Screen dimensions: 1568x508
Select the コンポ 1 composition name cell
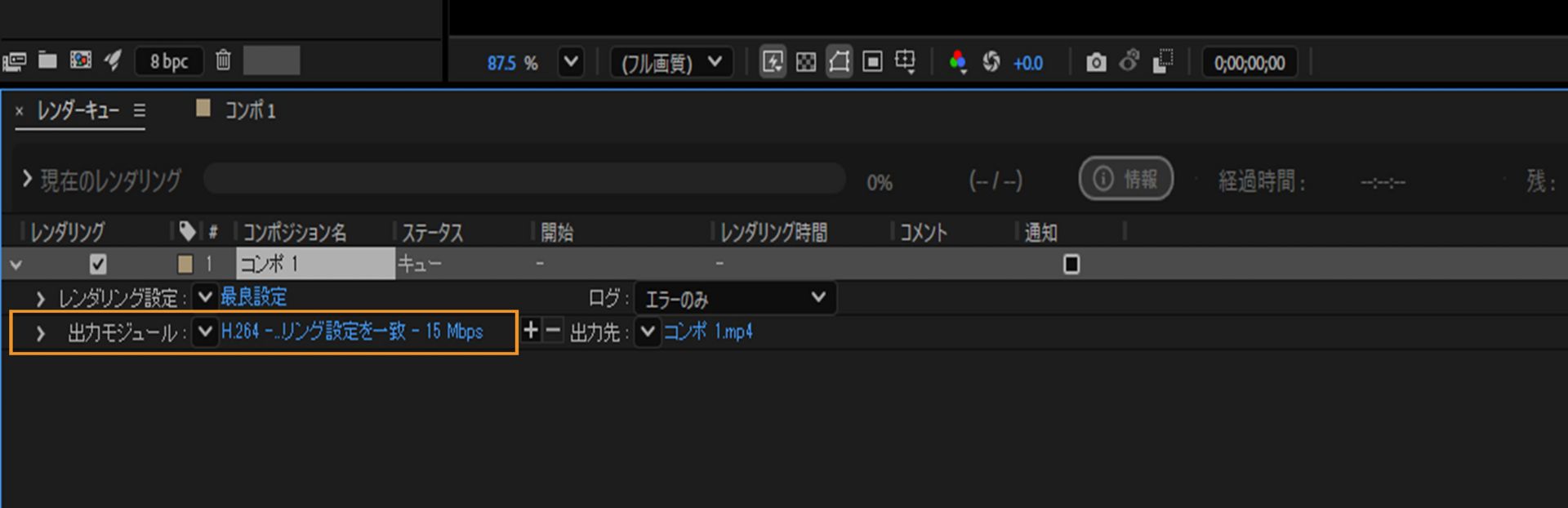pyautogui.click(x=315, y=264)
